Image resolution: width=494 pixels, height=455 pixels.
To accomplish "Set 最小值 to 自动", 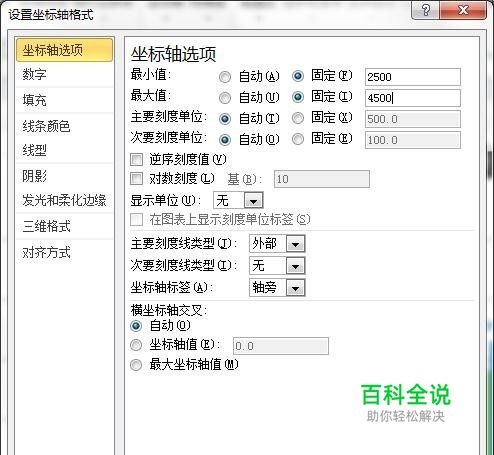I will tap(225, 77).
